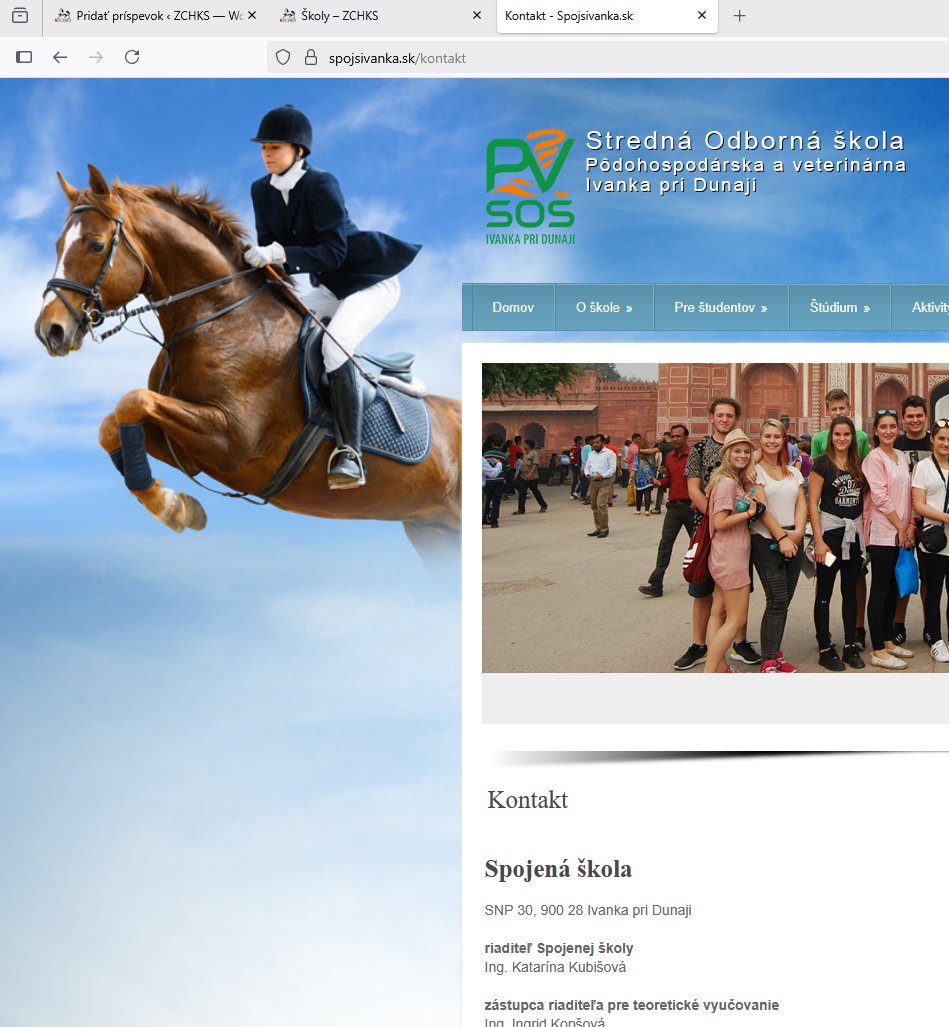Reload the page with refresh icon
This screenshot has width=949, height=1027.
(132, 58)
